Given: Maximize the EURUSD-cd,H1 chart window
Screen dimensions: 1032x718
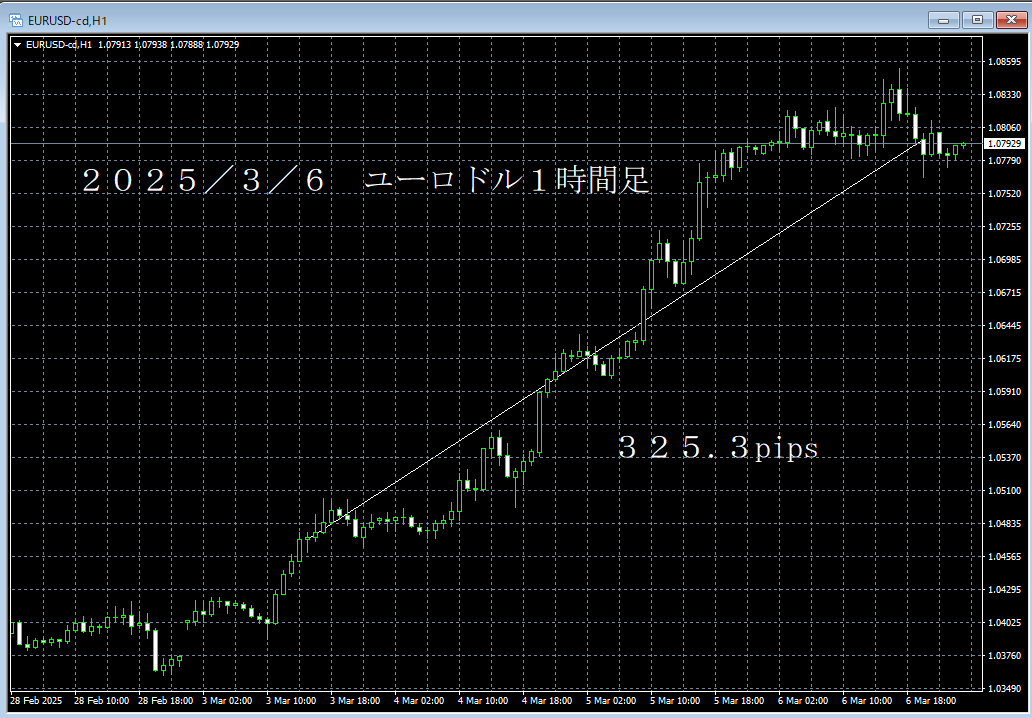Looking at the screenshot, I should (977, 19).
